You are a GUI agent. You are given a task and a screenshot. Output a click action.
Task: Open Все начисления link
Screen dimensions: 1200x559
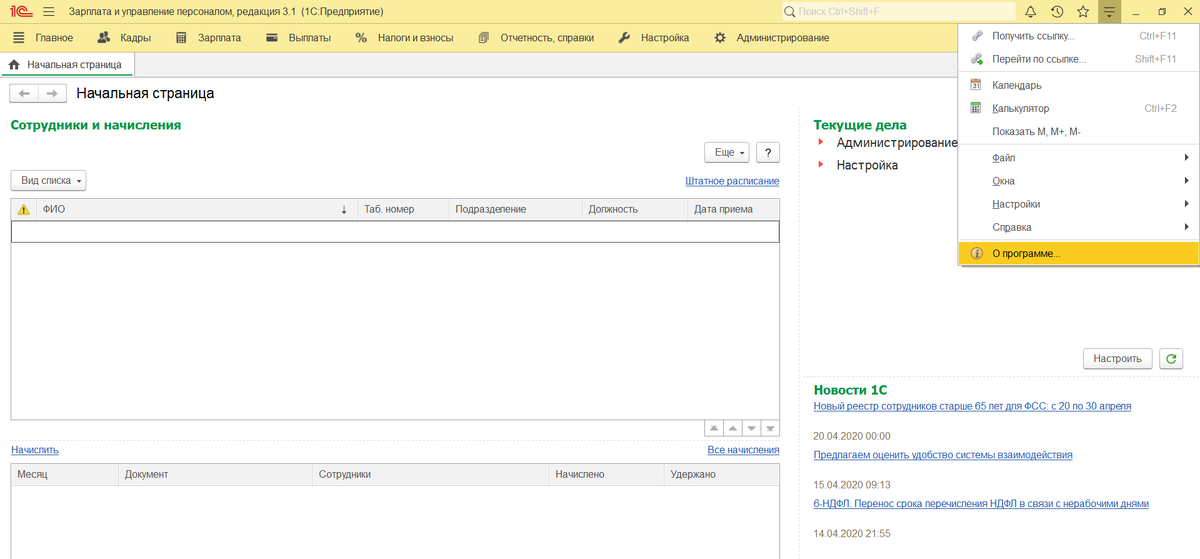(743, 450)
